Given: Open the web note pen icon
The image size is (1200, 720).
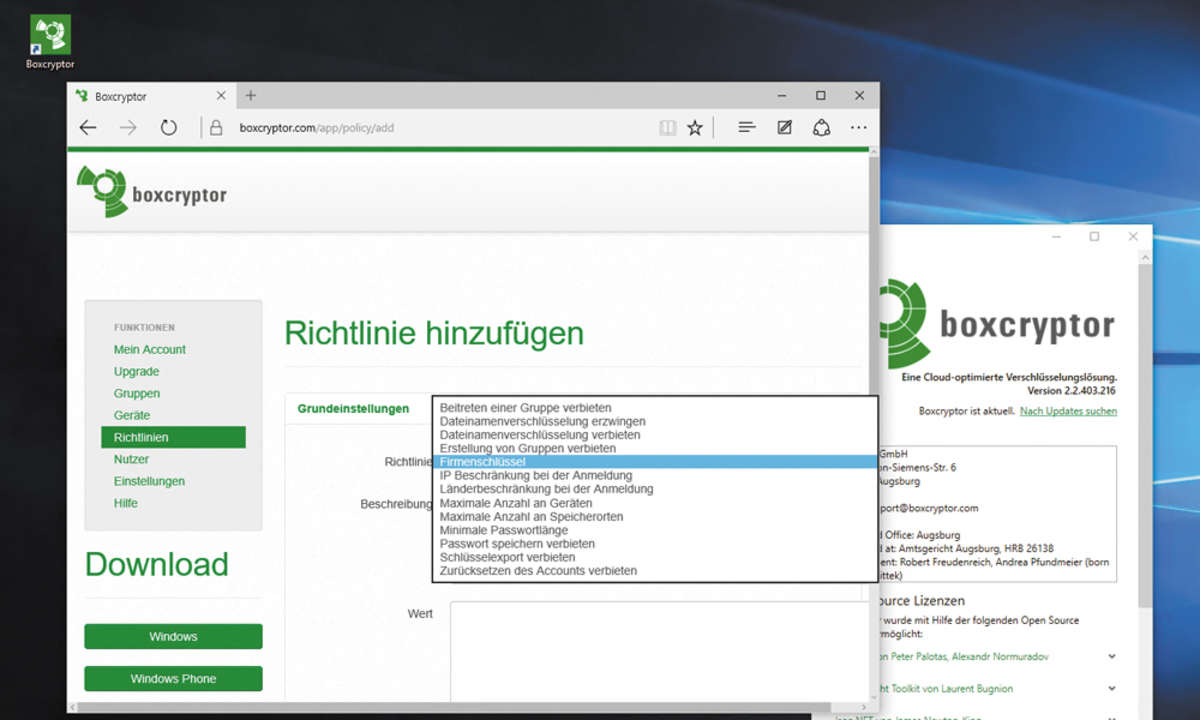Looking at the screenshot, I should (x=785, y=128).
